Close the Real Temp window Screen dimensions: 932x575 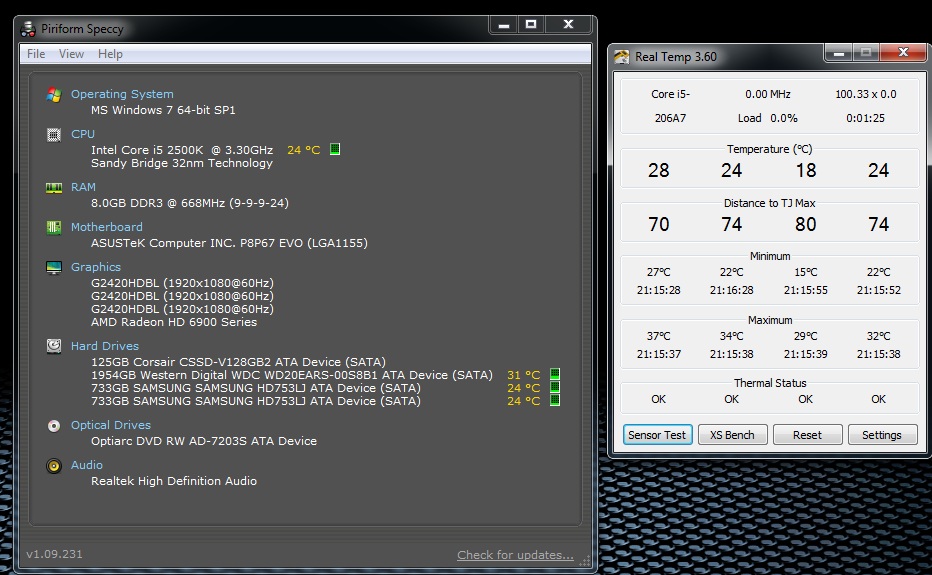click(x=903, y=52)
